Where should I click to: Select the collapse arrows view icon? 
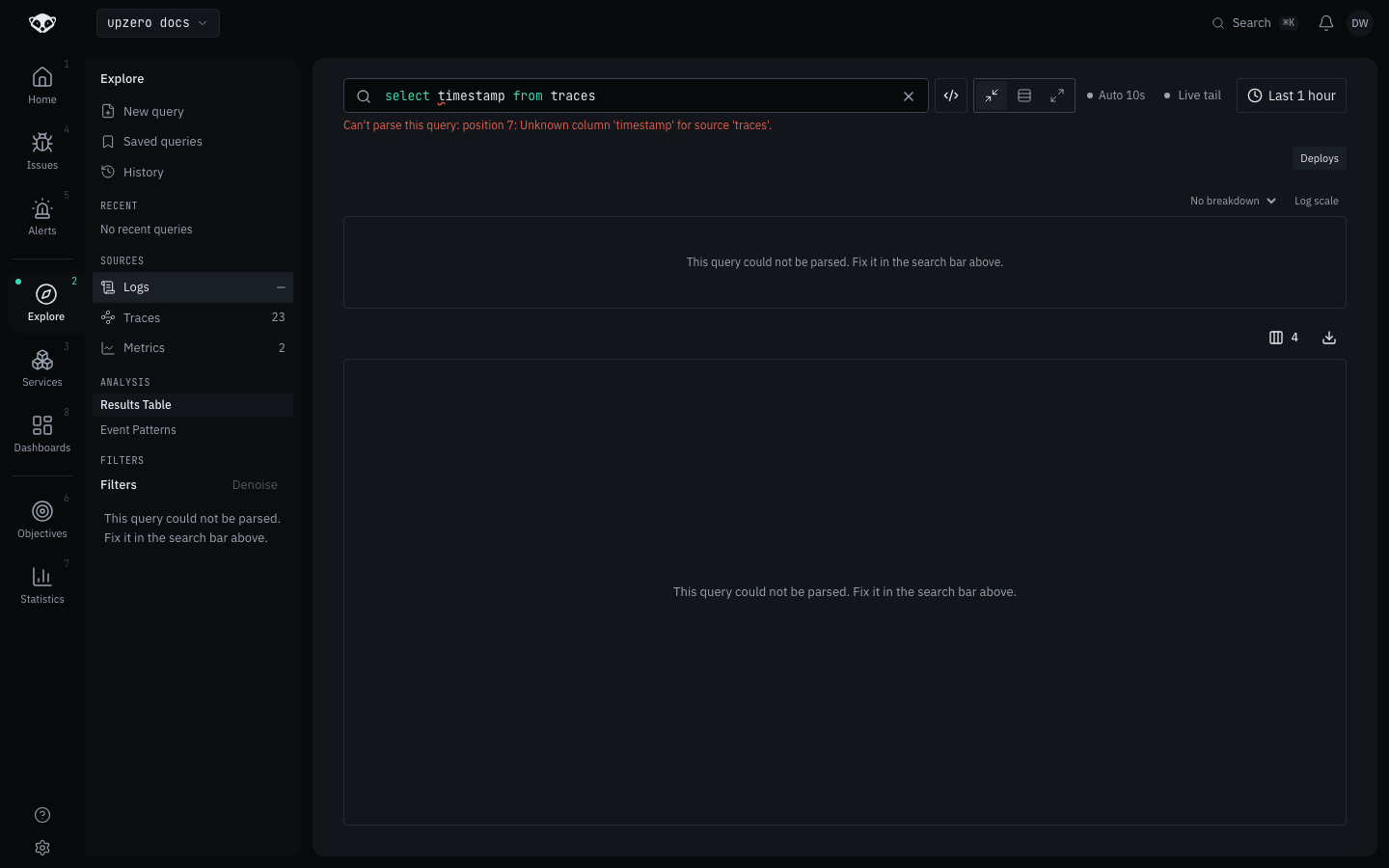[x=992, y=95]
